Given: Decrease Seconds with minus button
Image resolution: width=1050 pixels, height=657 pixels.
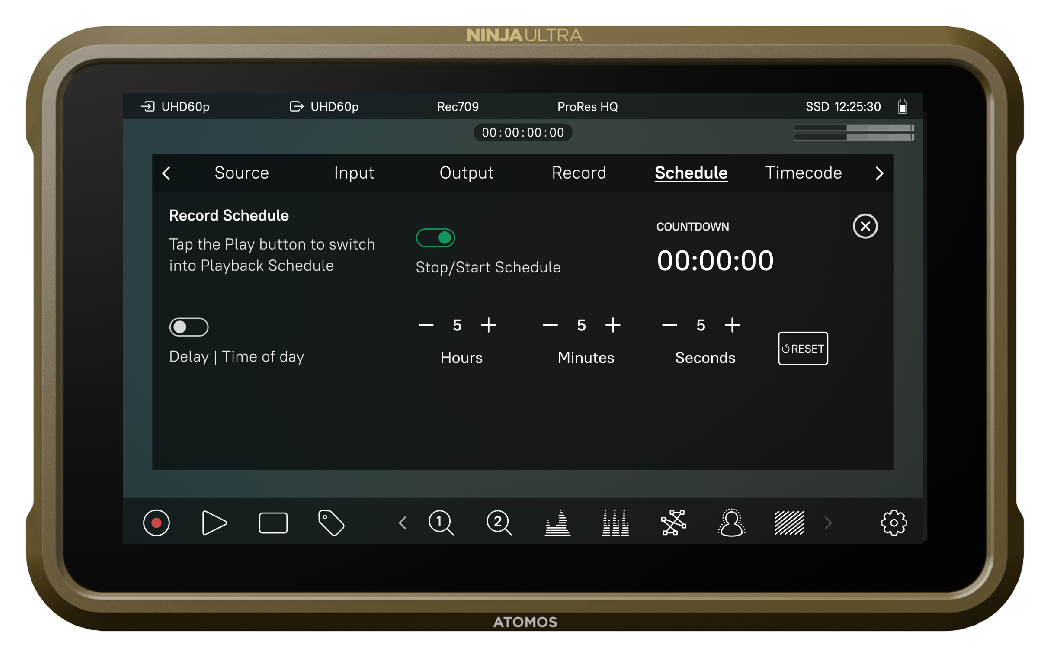Looking at the screenshot, I should [670, 325].
